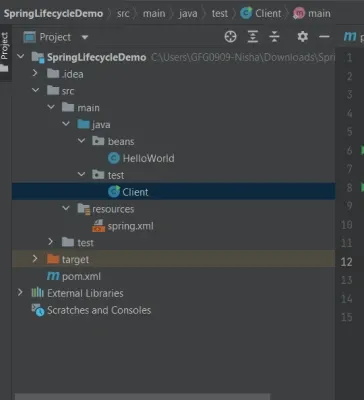Collapse the src folder

(x=35, y=90)
